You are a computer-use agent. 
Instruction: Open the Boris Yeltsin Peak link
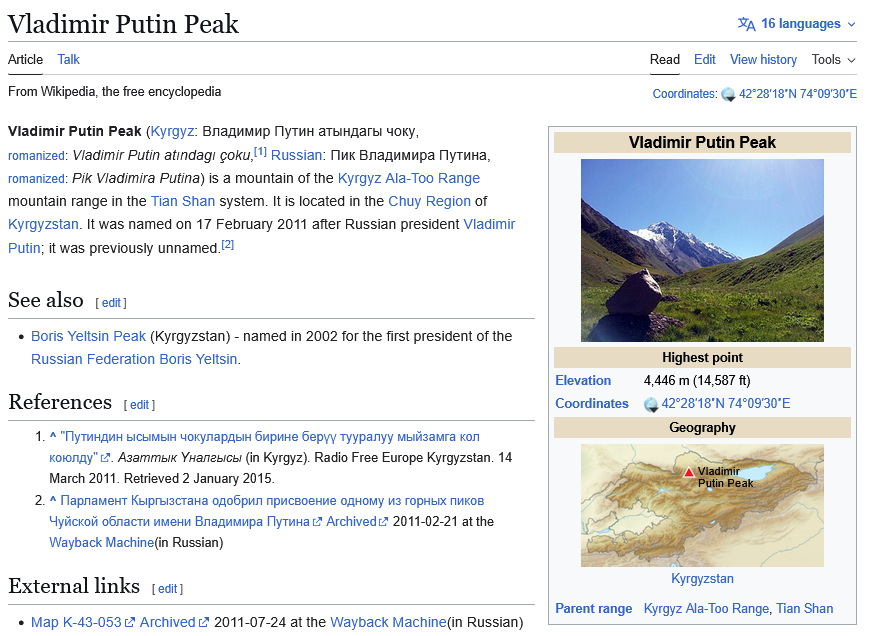pos(89,337)
